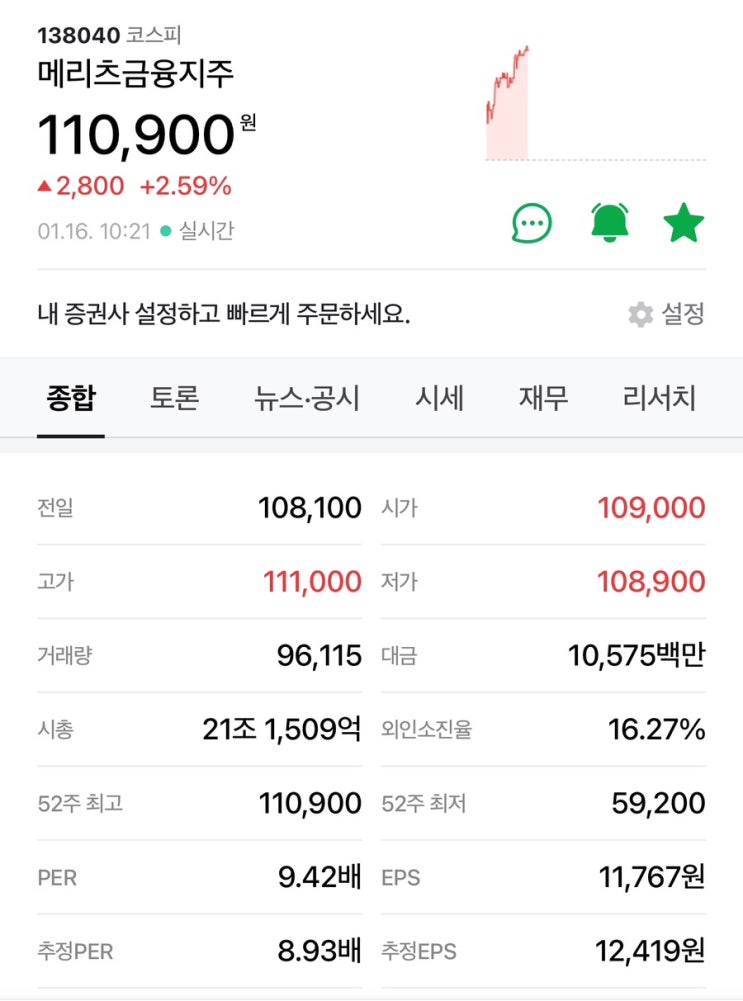Screen dimensions: 743x1001
Task: Open the 토론 tab
Action: click(175, 398)
